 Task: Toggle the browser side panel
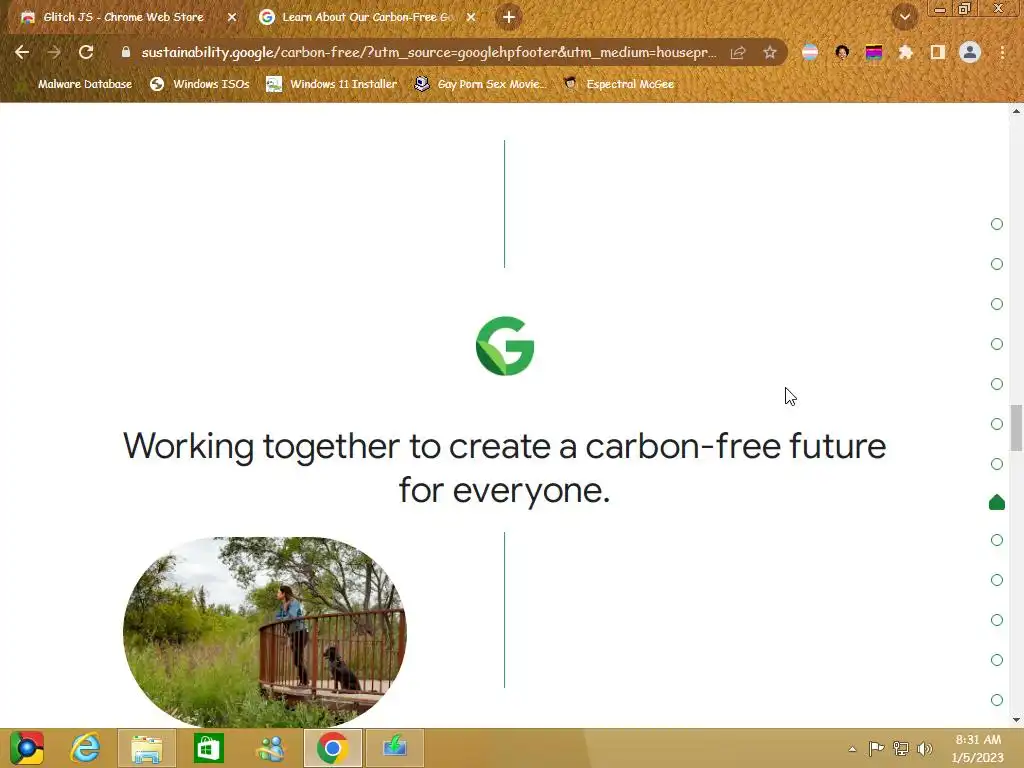938,52
